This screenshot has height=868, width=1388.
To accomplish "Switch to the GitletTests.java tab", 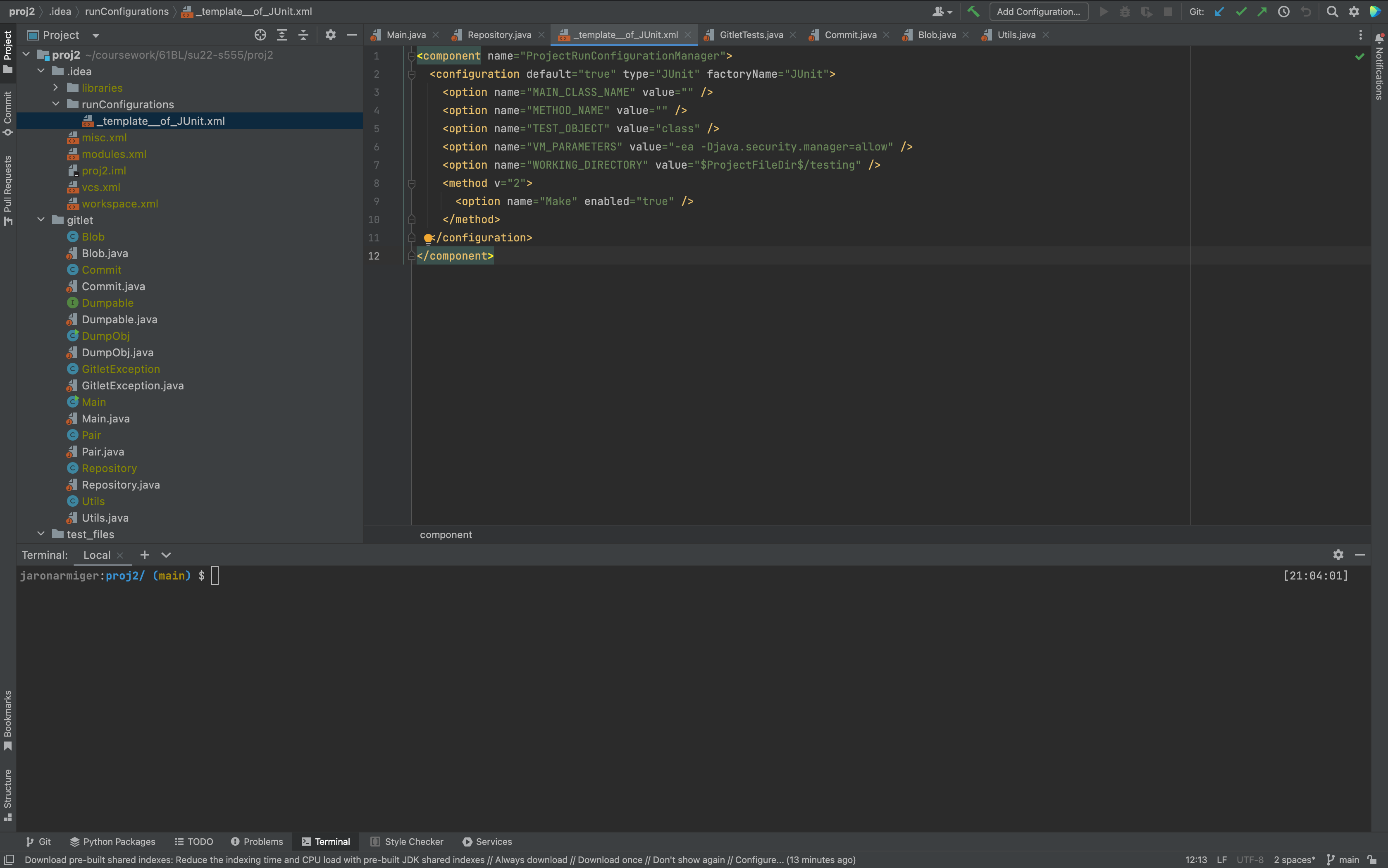I will pos(750,35).
